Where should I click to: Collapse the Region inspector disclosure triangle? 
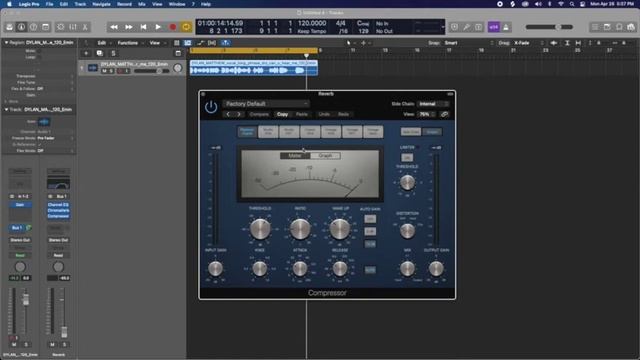[x=6, y=42]
